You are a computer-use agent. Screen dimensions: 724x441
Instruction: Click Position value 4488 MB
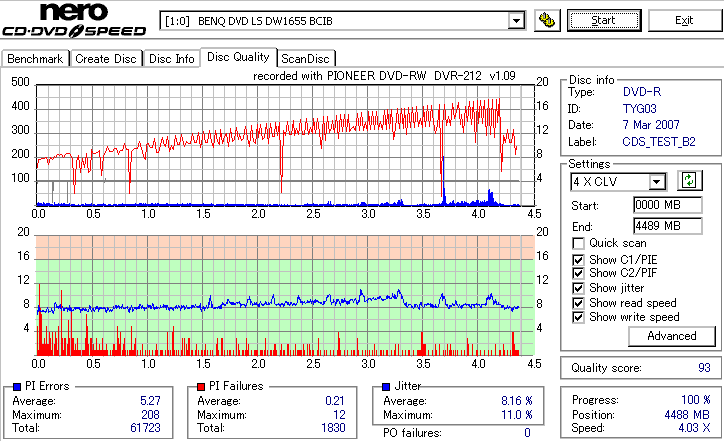point(687,415)
